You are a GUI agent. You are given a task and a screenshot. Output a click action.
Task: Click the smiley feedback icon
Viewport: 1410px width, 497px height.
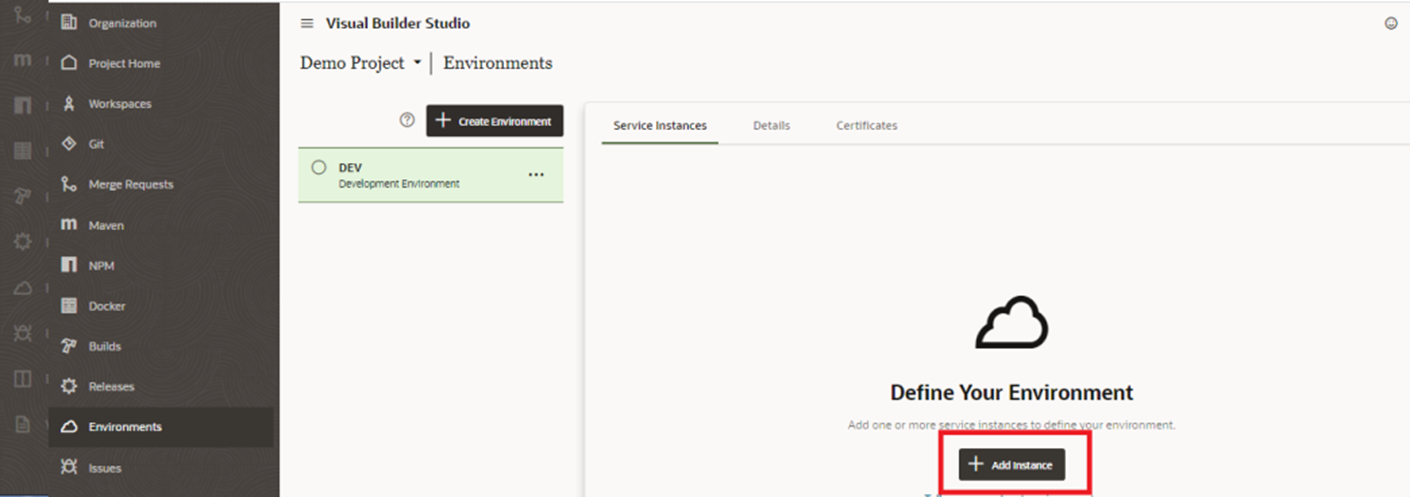pyautogui.click(x=1390, y=24)
